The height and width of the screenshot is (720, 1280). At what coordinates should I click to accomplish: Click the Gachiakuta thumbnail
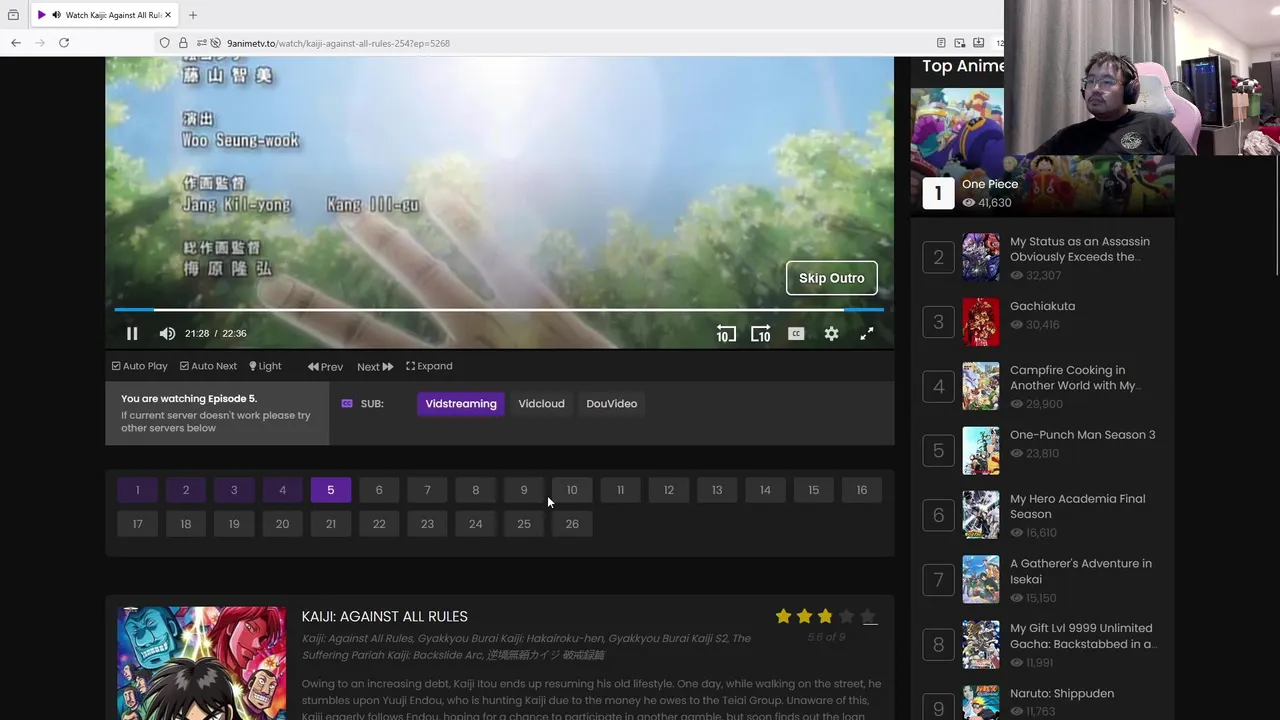[x=981, y=322]
